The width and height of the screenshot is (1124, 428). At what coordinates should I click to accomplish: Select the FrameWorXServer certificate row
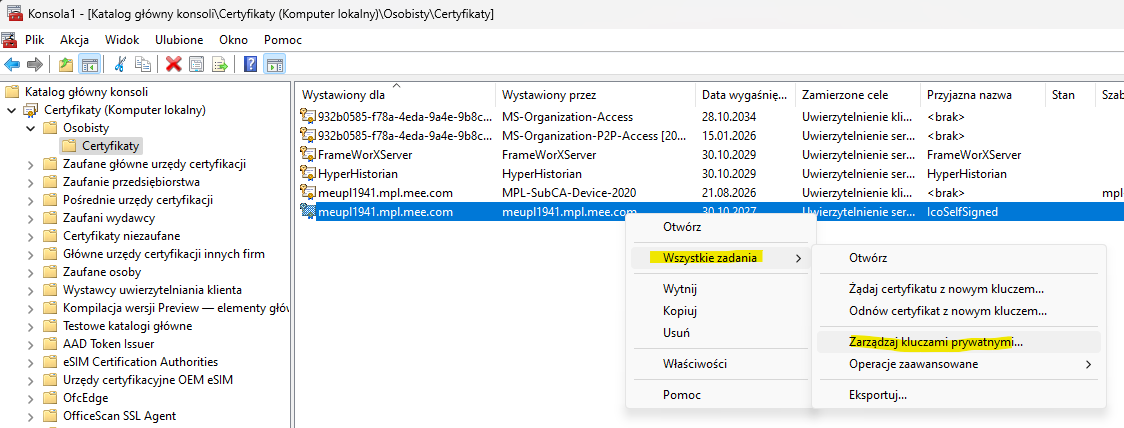[x=364, y=155]
